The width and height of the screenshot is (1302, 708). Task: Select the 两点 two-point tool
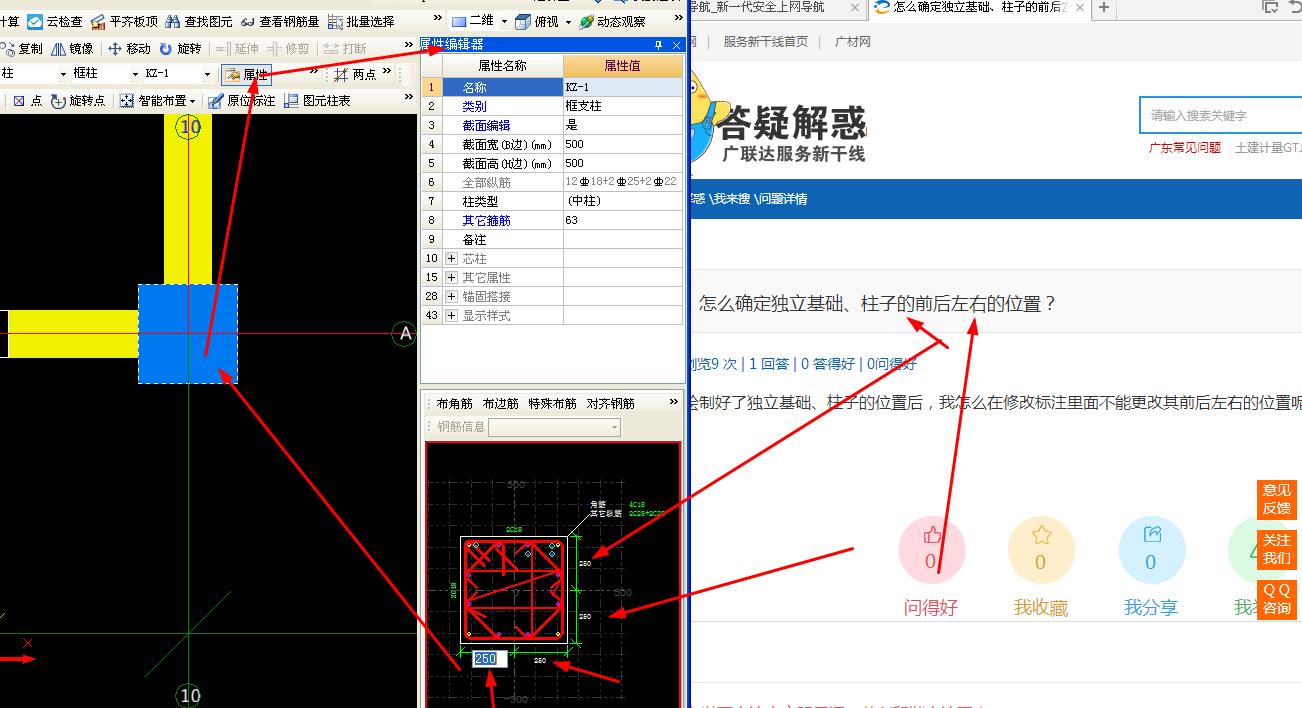(x=355, y=74)
